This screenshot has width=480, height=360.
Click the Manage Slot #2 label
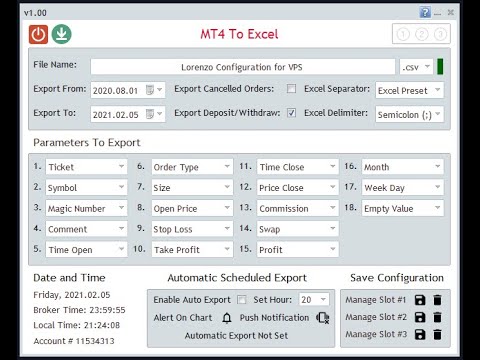(x=376, y=317)
